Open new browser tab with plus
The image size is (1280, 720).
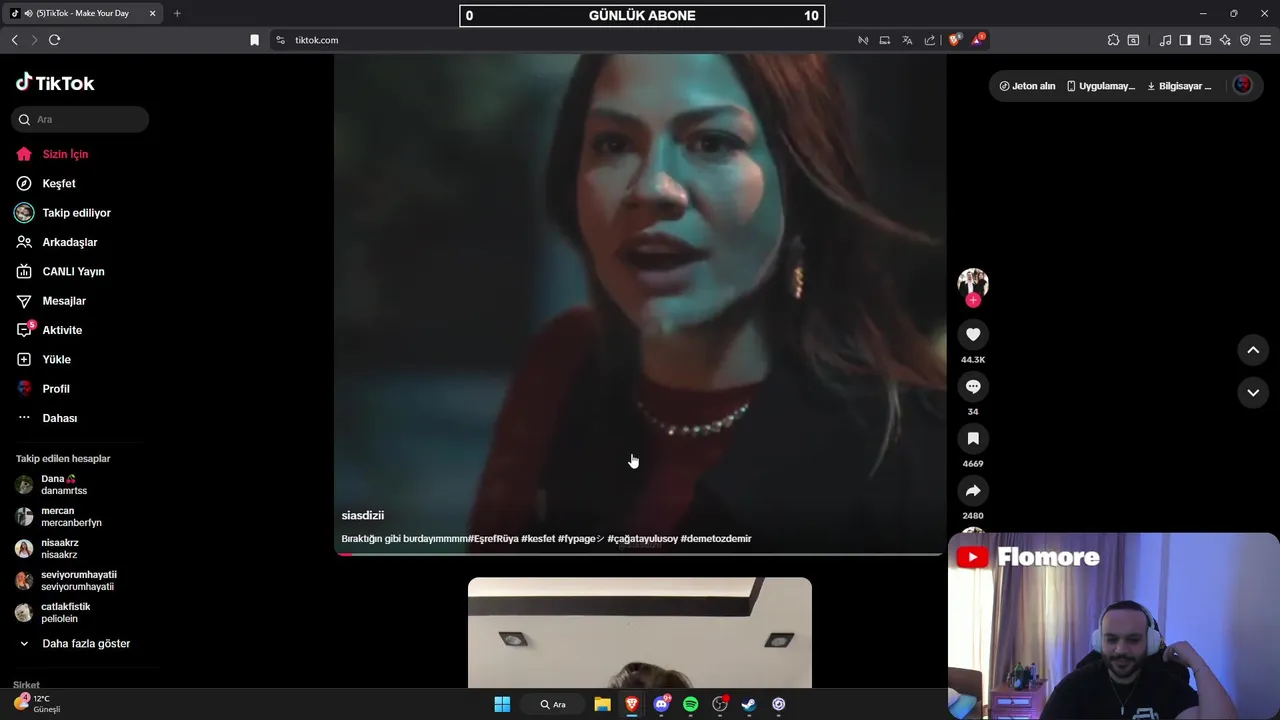(177, 13)
